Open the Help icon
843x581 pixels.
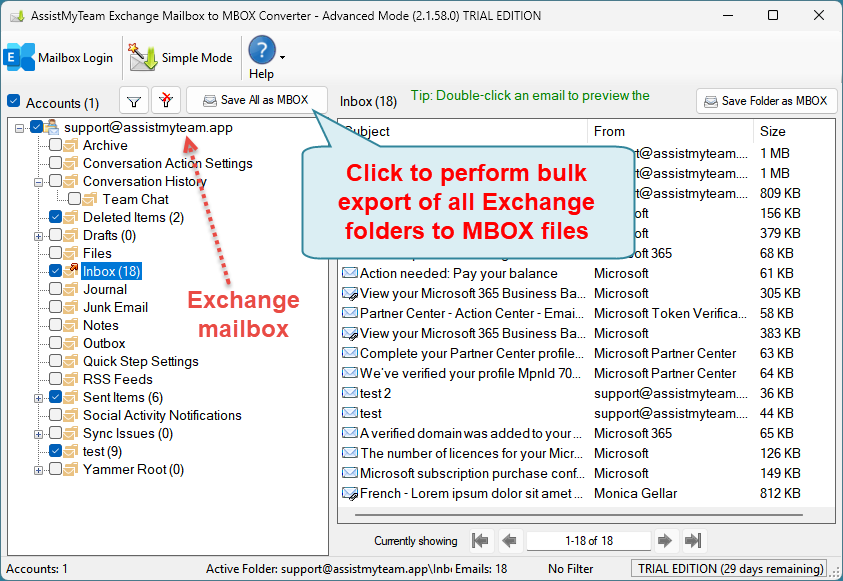click(x=261, y=52)
